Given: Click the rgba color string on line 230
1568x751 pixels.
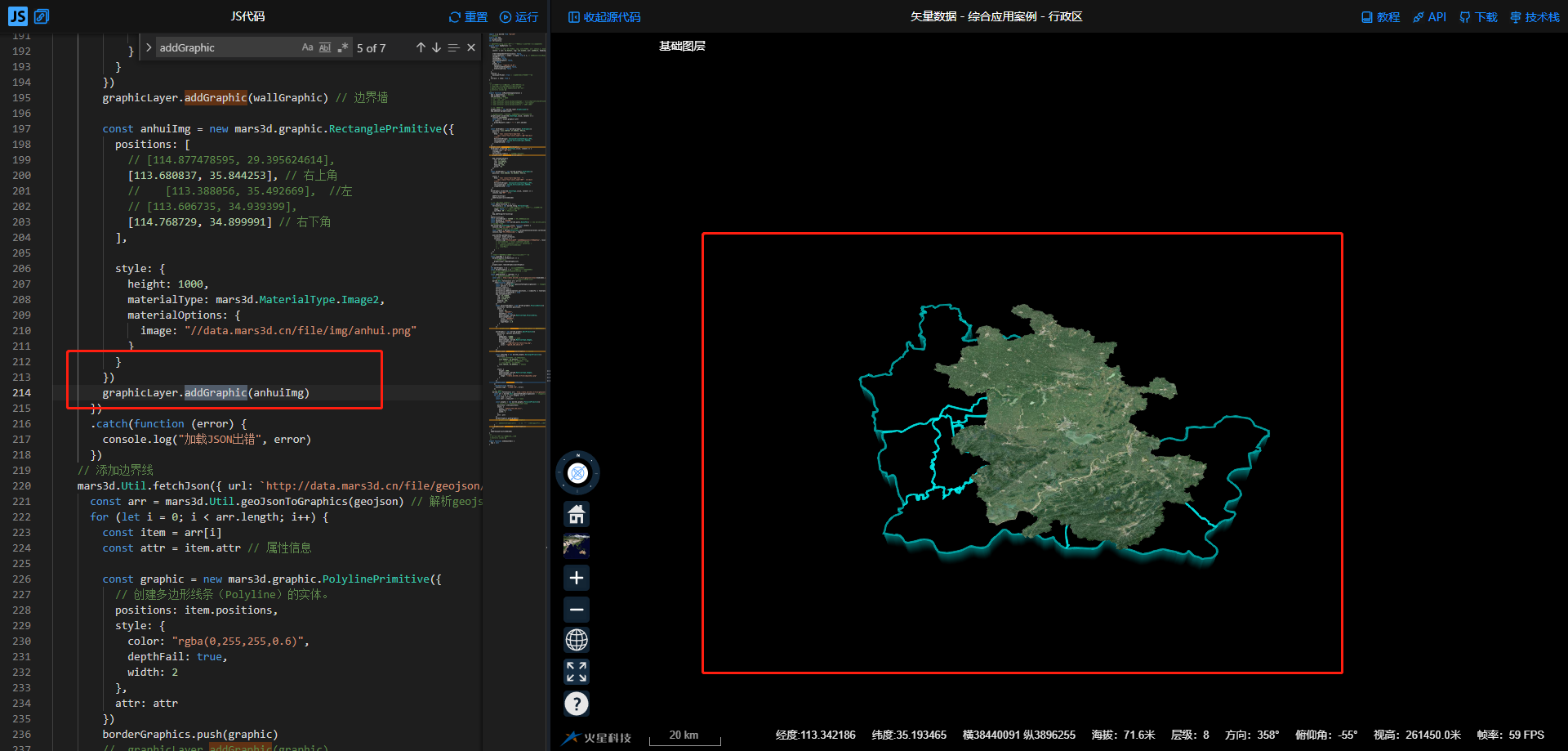Looking at the screenshot, I should point(238,641).
